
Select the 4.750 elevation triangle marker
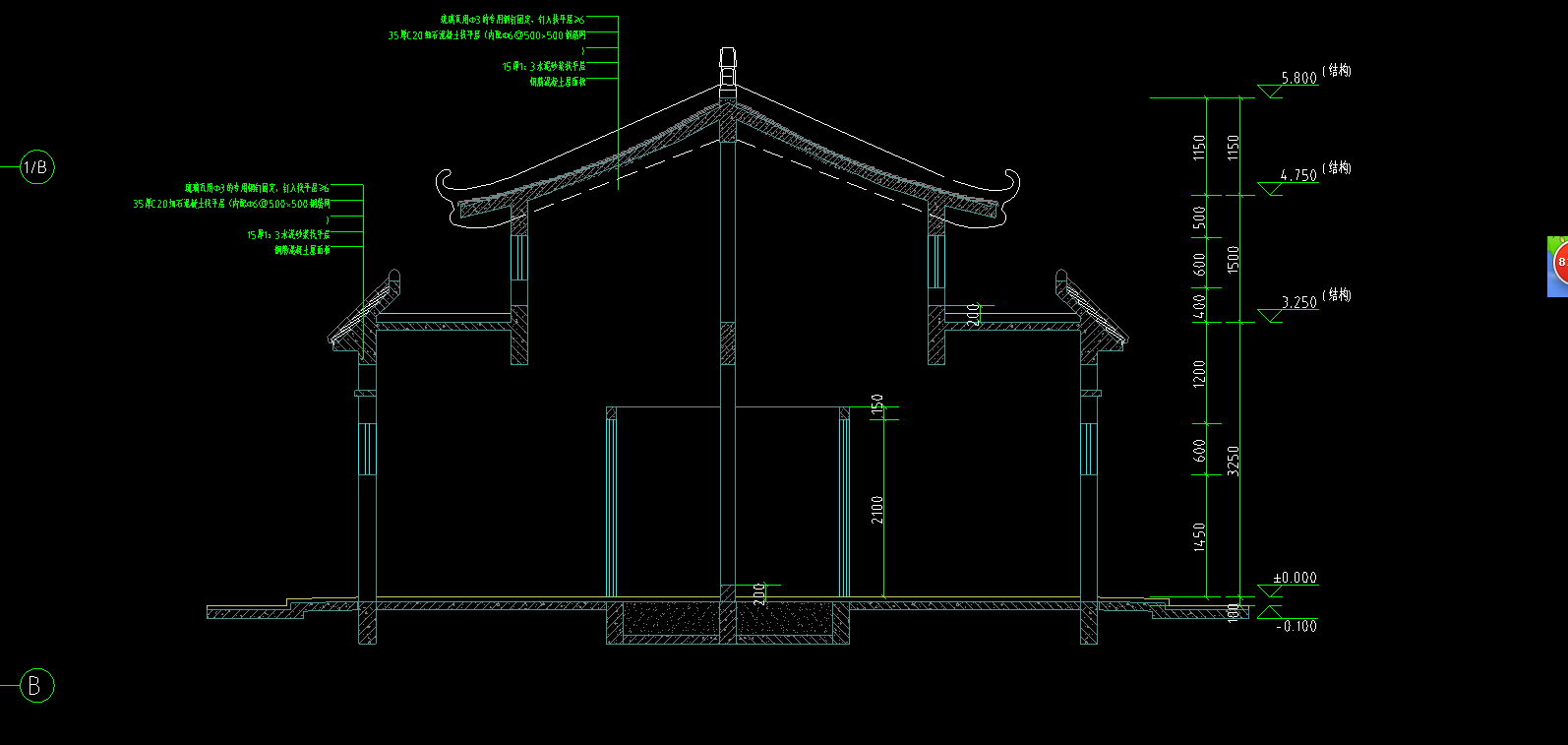click(x=1270, y=189)
